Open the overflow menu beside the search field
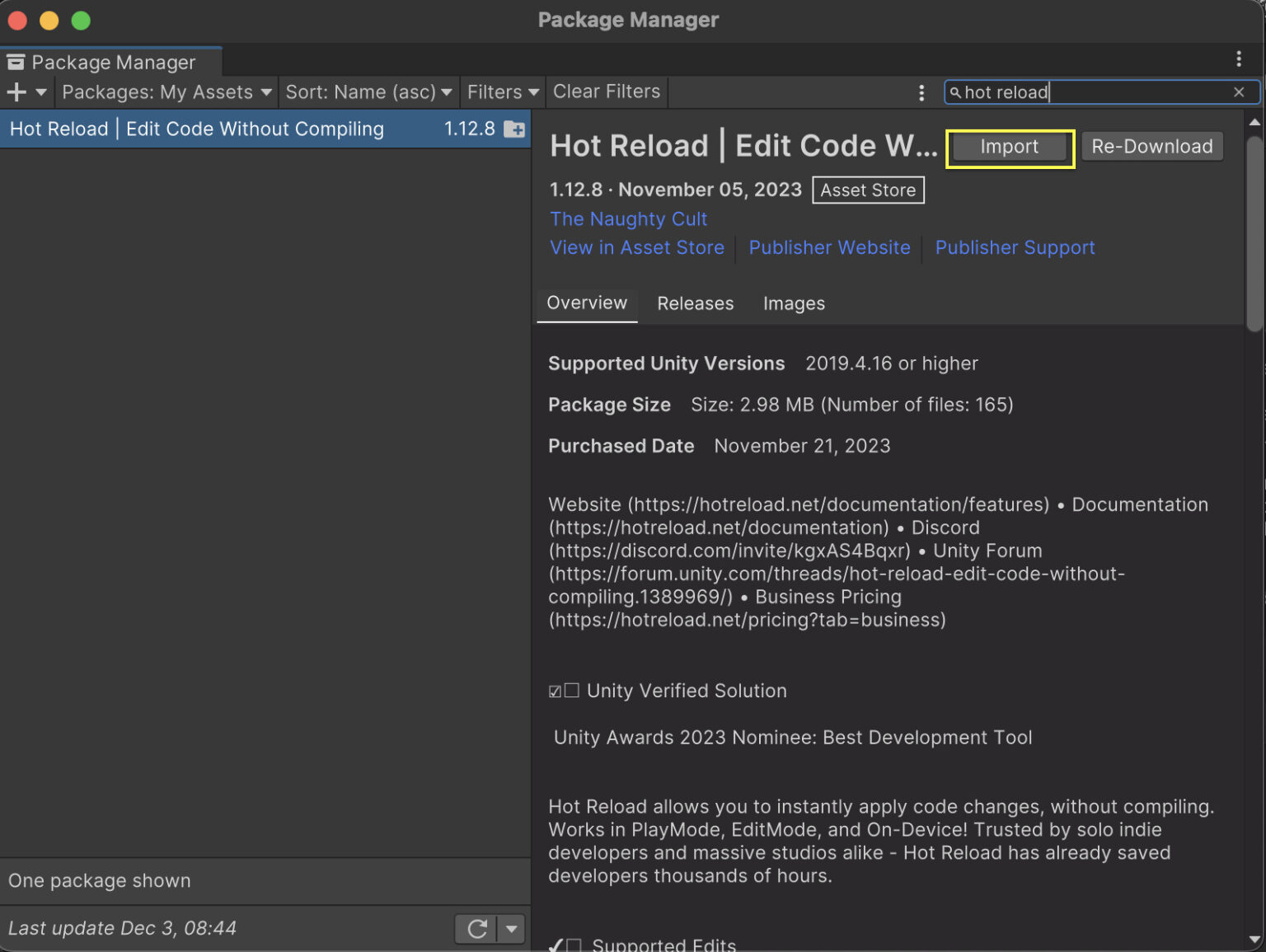Screen dimensions: 1266x952 click(921, 92)
